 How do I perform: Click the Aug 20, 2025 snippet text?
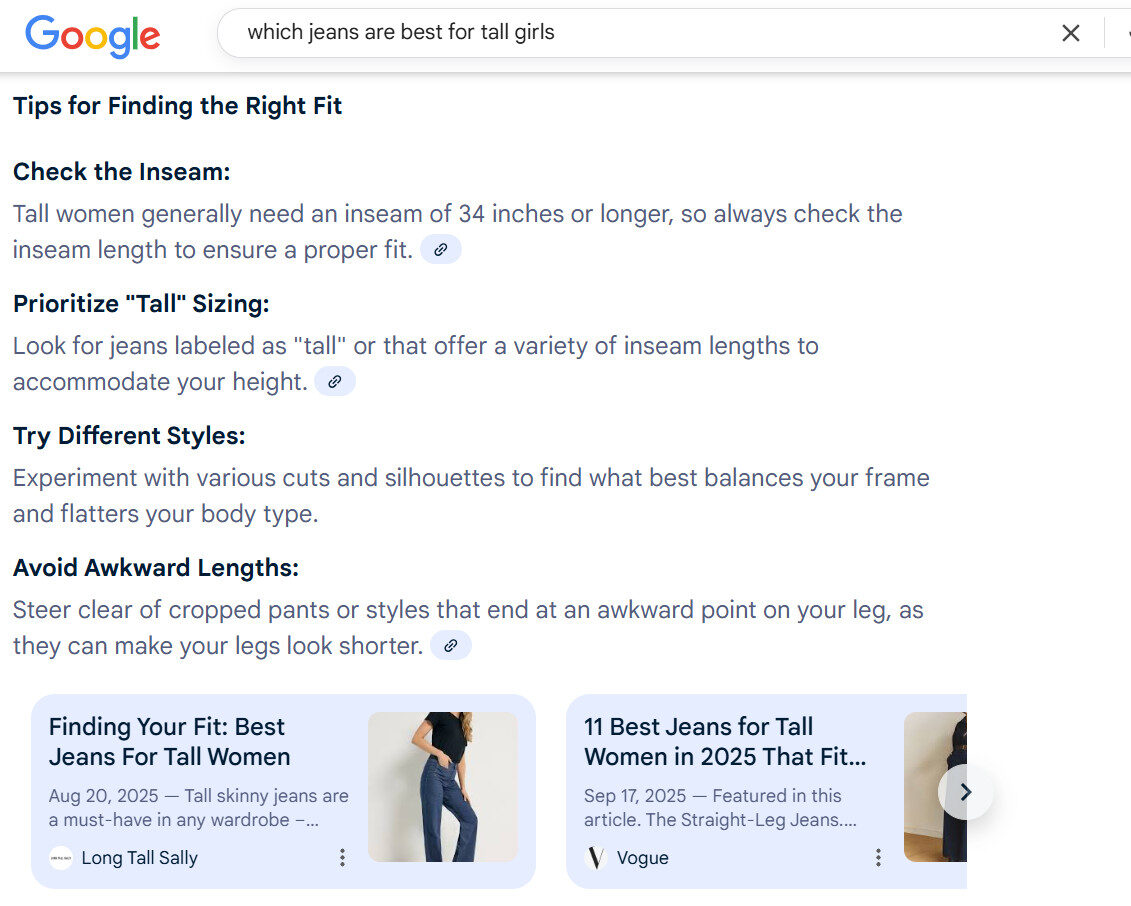click(198, 808)
